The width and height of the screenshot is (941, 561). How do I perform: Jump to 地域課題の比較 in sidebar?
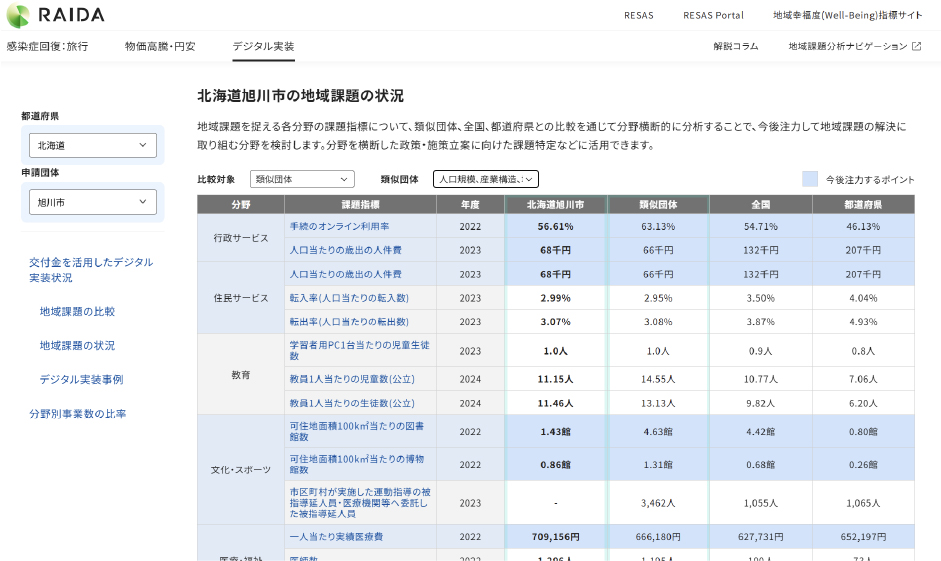[77, 312]
